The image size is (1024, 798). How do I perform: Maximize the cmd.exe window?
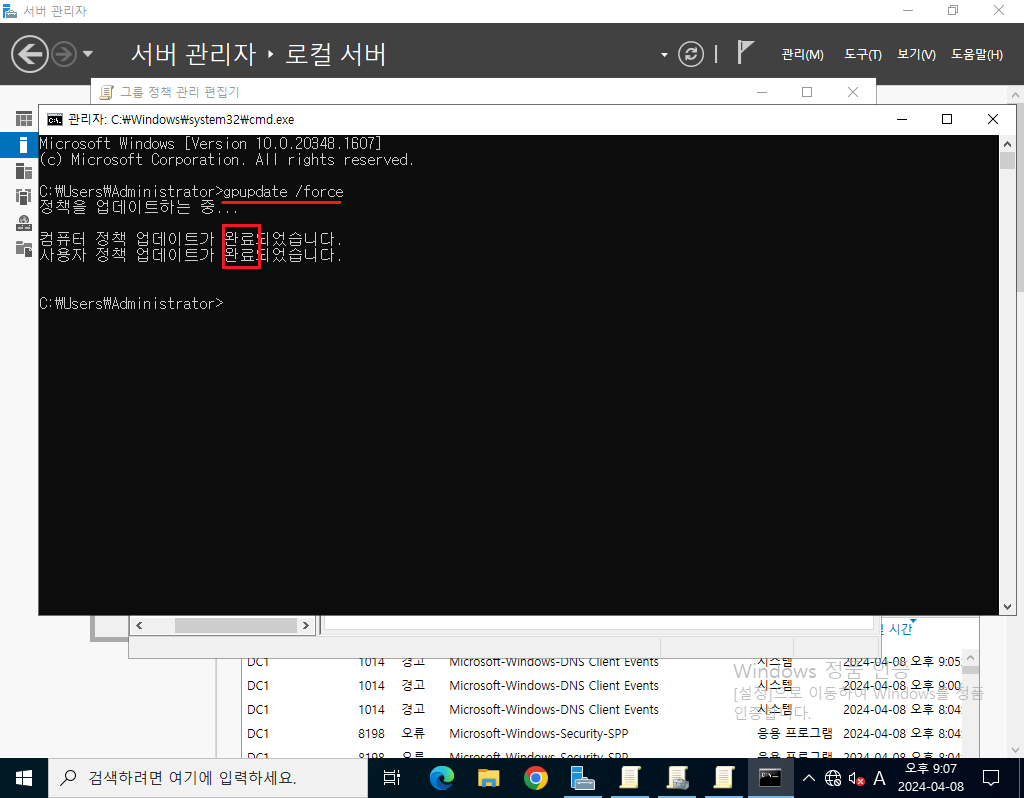[x=947, y=120]
